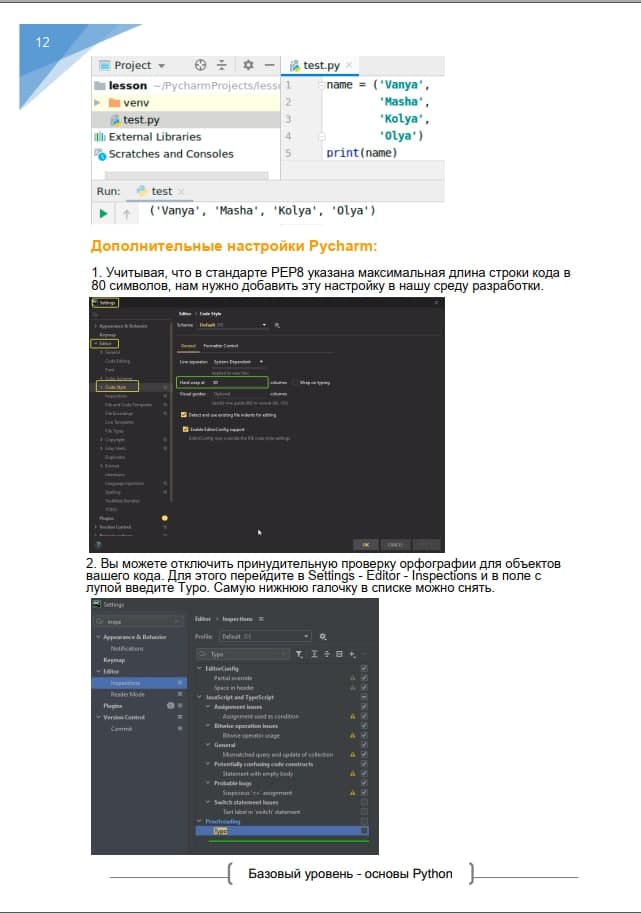
Task: Click the gear icon next to Profile dropdown
Action: coord(323,636)
